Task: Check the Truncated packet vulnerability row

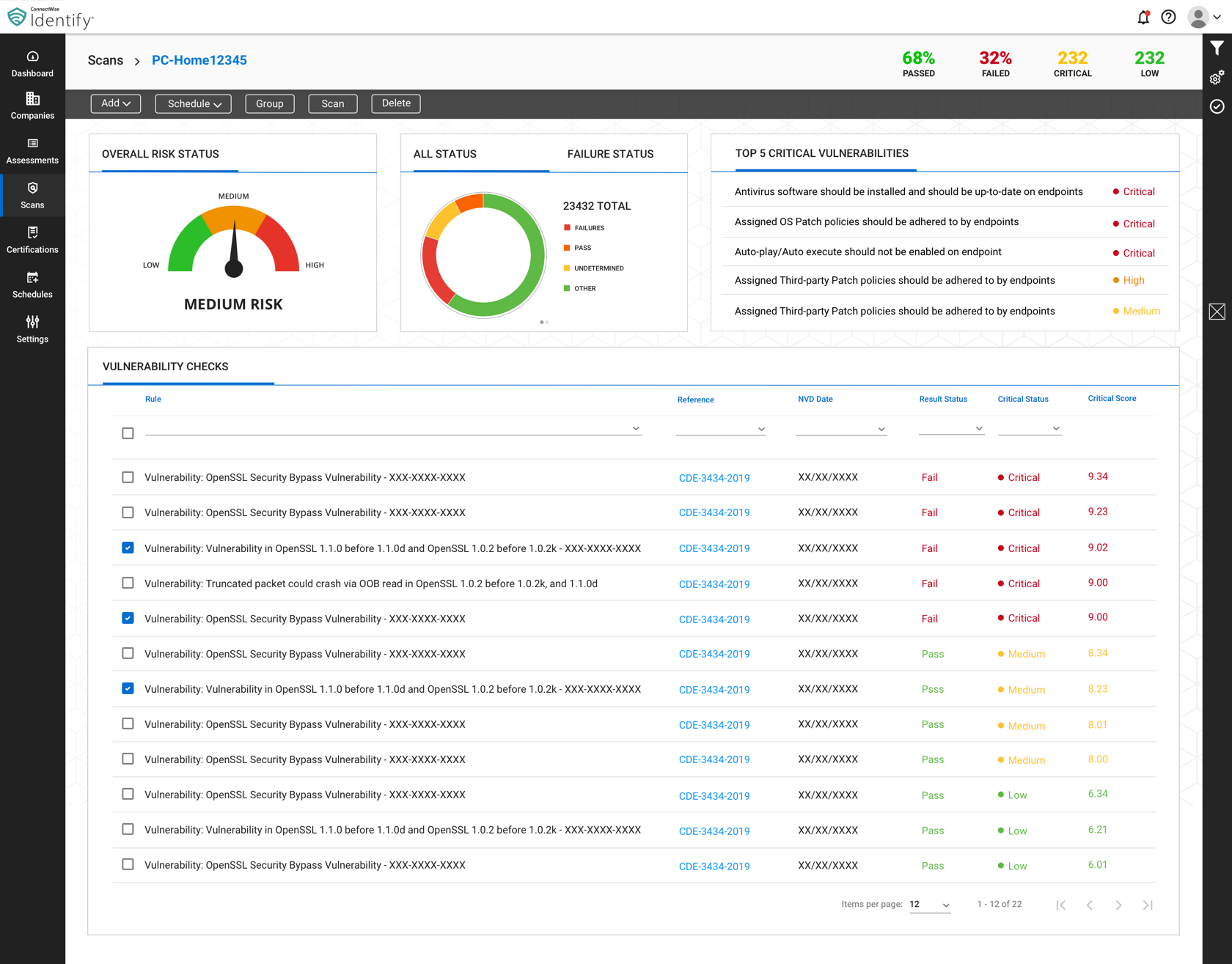Action: [x=128, y=583]
